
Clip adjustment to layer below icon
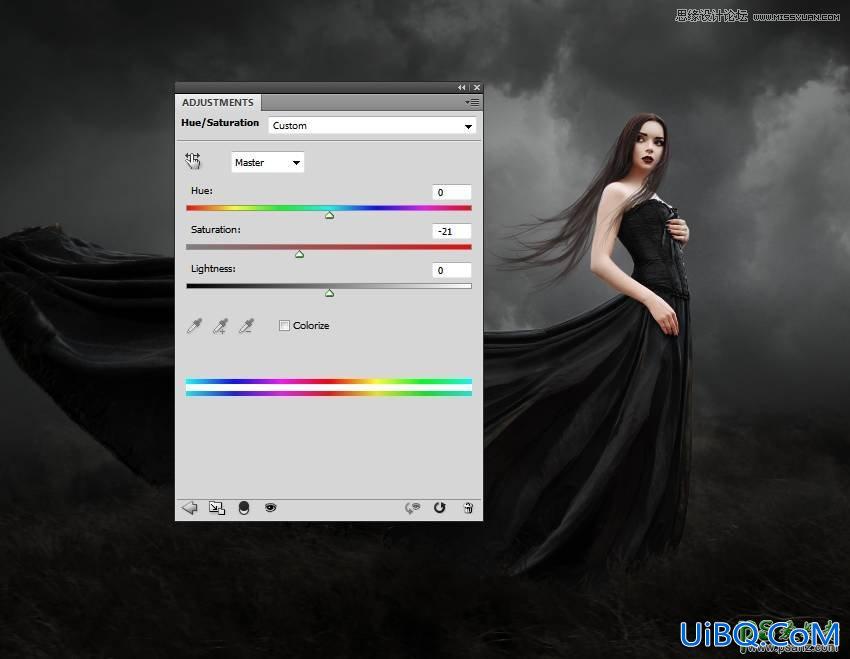pyautogui.click(x=244, y=508)
